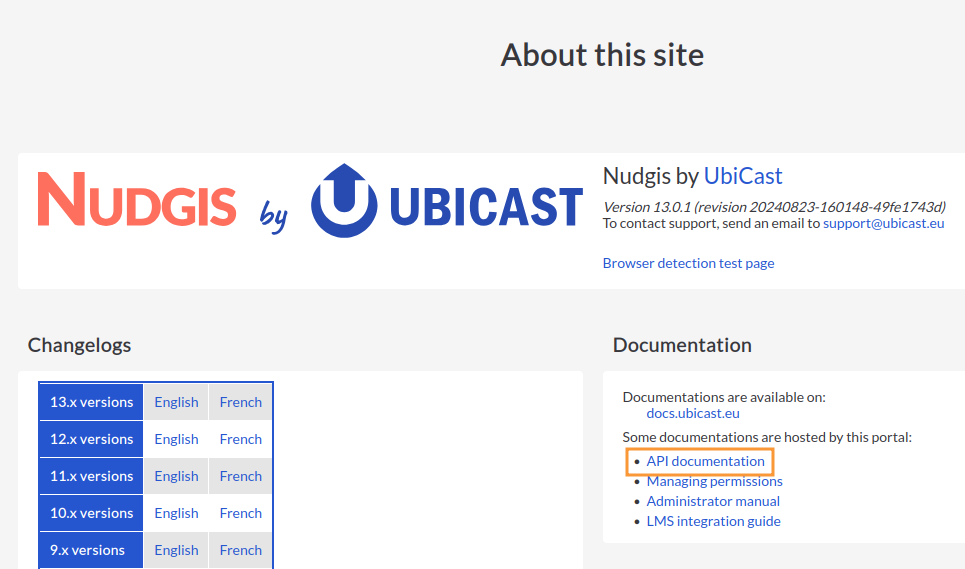Viewport: 965px width, 569px height.
Task: Open API documentation link
Action: 705,461
